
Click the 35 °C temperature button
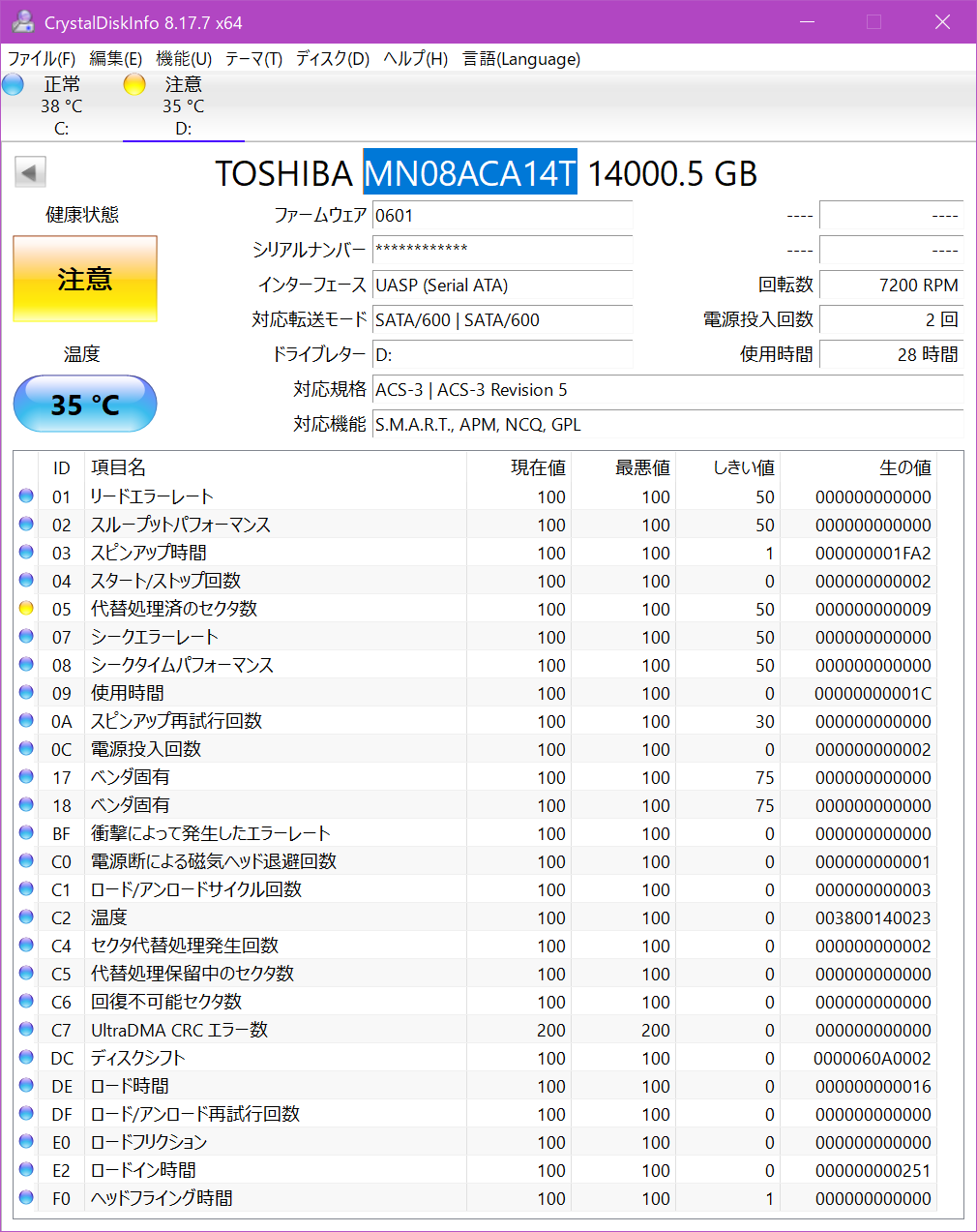click(x=85, y=405)
